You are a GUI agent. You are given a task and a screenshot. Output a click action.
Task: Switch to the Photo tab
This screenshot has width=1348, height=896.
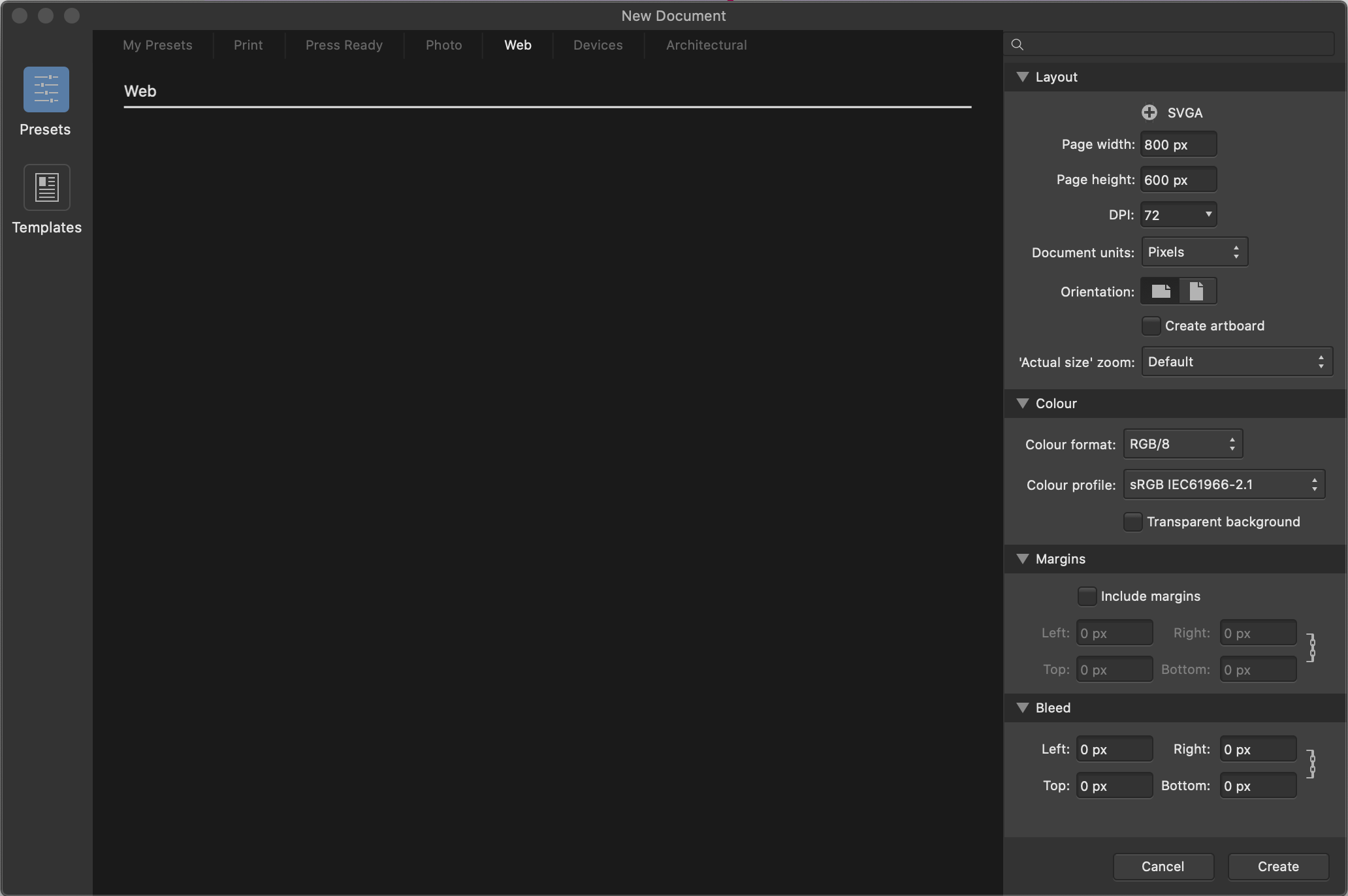click(x=444, y=45)
